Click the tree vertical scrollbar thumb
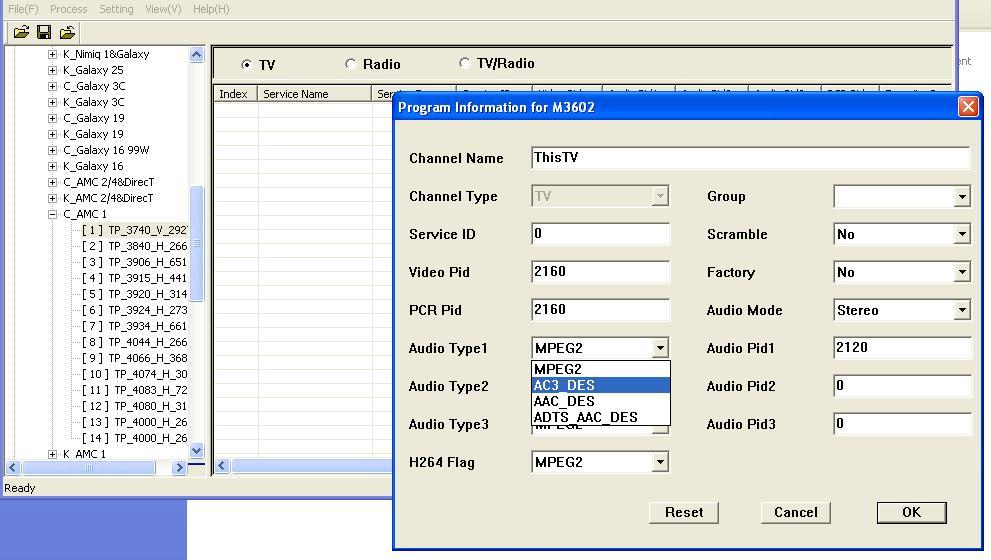The image size is (991, 560). 197,243
